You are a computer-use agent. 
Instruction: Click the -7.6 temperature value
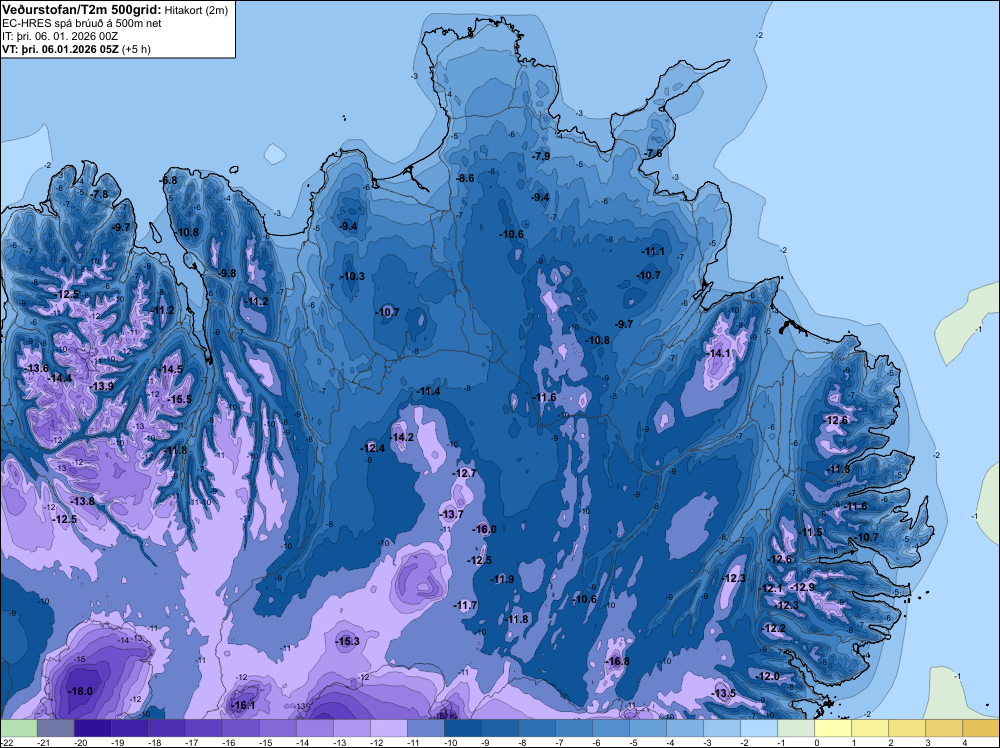[x=653, y=154]
